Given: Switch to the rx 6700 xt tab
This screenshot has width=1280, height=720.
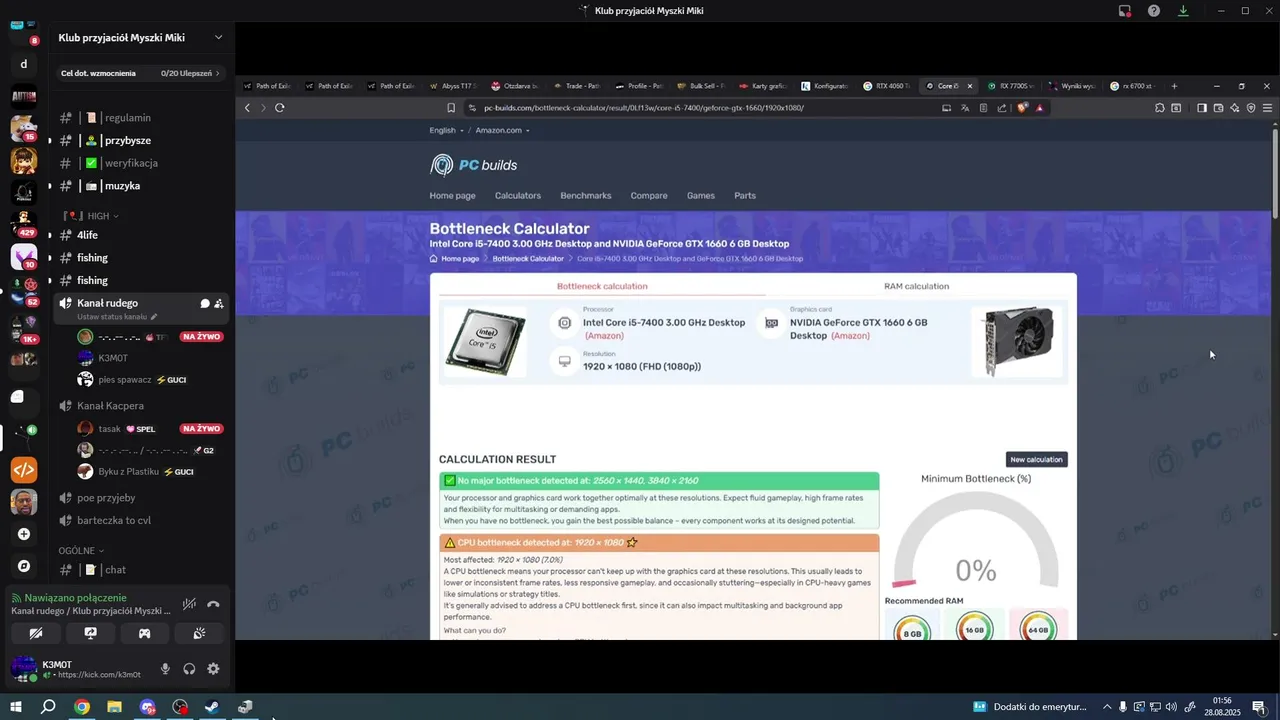Looking at the screenshot, I should [1133, 86].
